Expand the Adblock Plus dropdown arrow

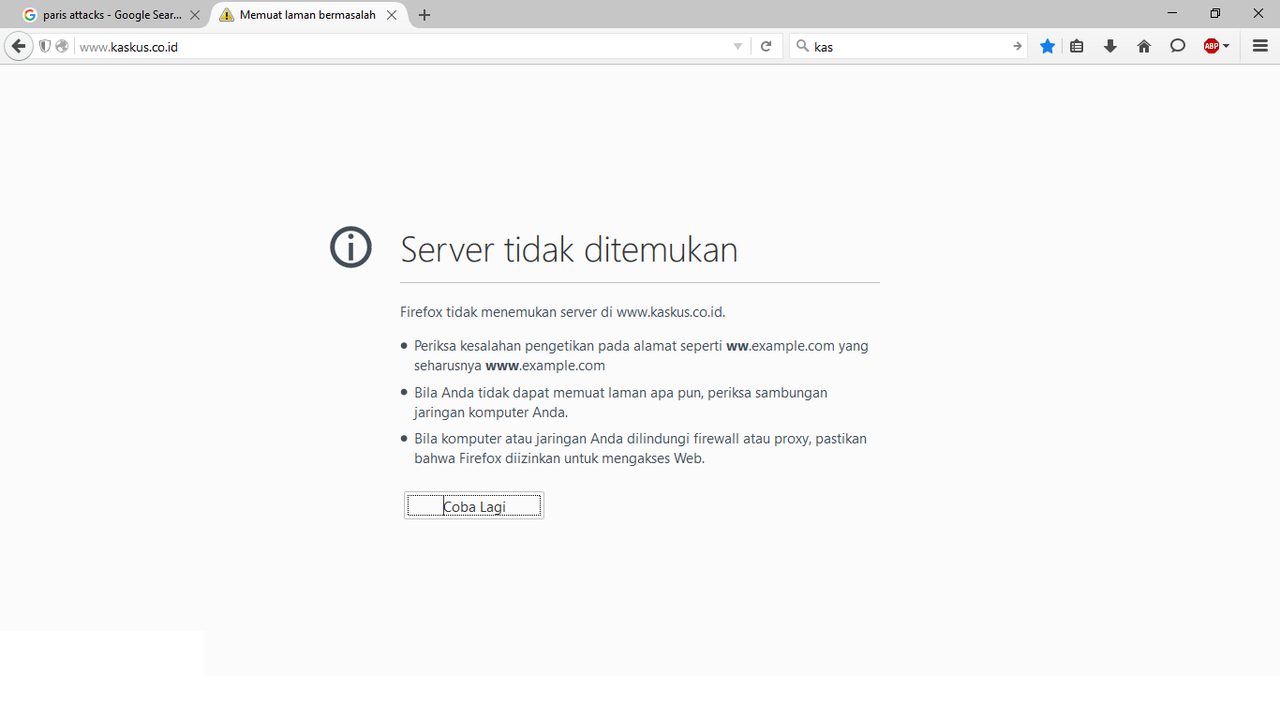1227,46
